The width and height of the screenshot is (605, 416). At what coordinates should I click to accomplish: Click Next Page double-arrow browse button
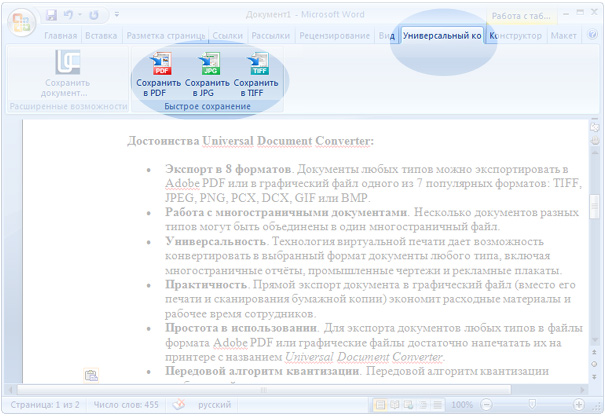click(x=595, y=376)
